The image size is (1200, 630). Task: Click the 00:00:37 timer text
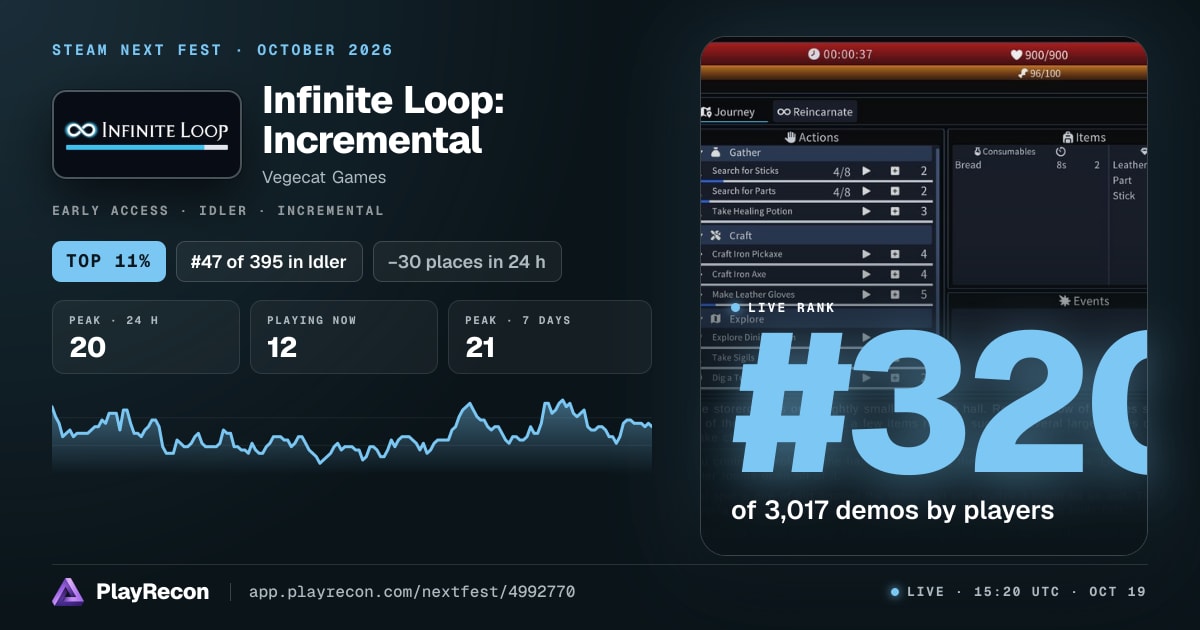click(x=848, y=54)
